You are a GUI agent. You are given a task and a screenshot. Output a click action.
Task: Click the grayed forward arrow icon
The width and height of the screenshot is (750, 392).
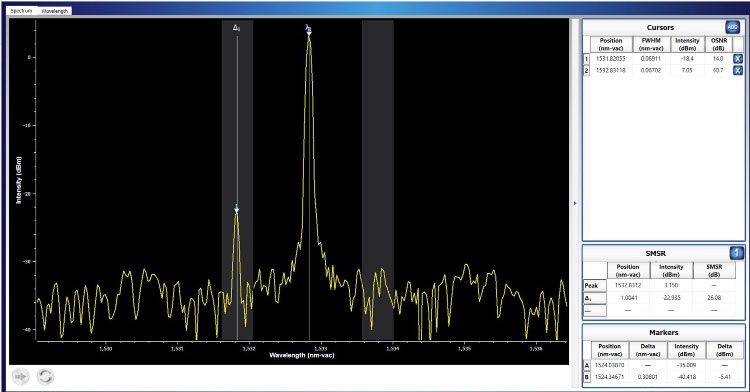(20, 377)
